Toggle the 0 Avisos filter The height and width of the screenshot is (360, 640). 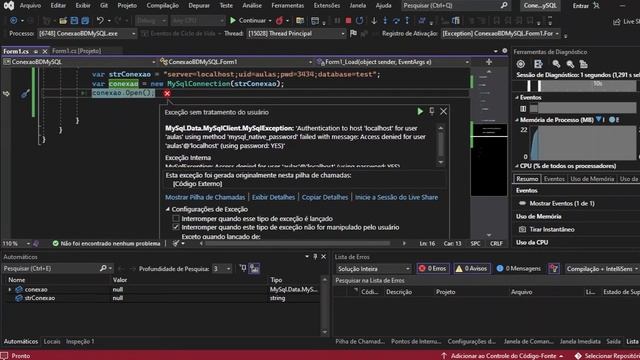(471, 268)
